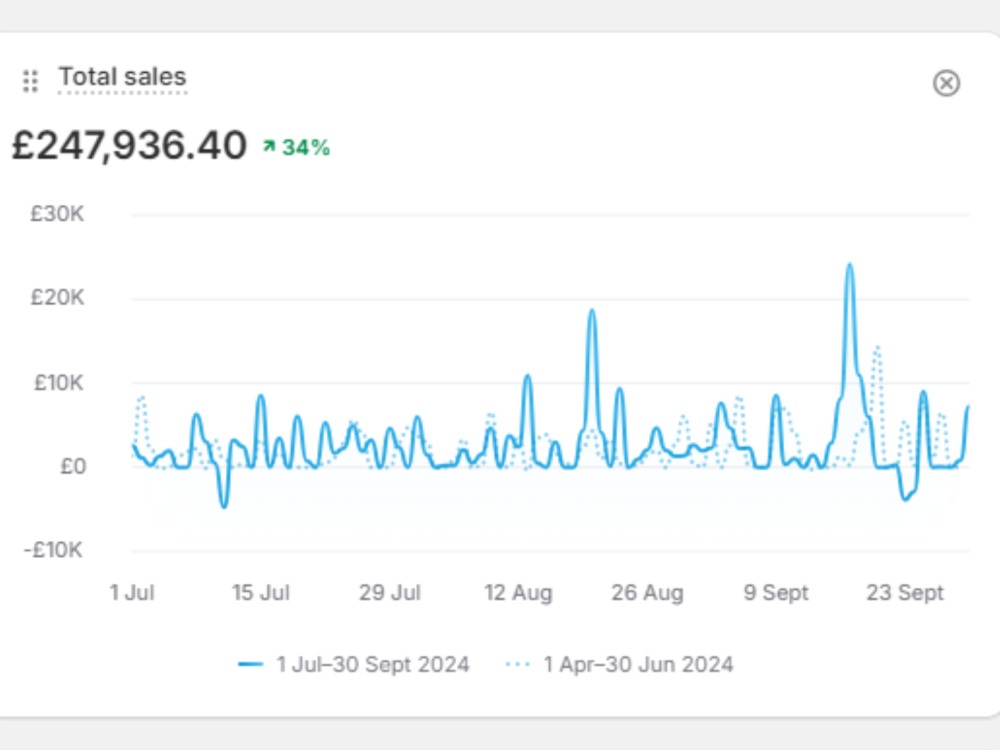Click the £247,936.40 total value
The width and height of the screenshot is (1000, 750).
[x=129, y=145]
